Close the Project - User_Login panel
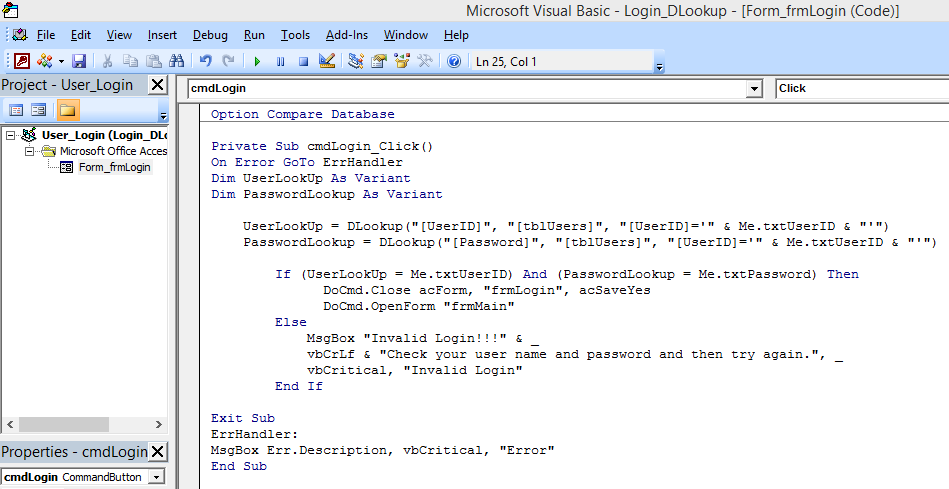Image resolution: width=949 pixels, height=489 pixels. tap(157, 85)
